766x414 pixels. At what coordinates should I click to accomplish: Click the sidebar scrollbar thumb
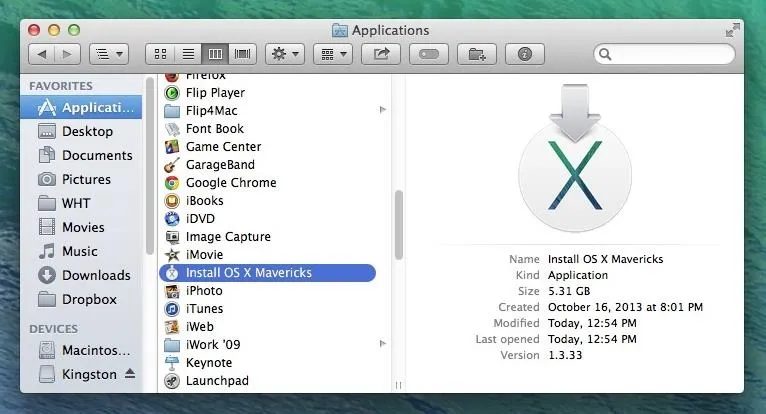pyautogui.click(x=149, y=166)
